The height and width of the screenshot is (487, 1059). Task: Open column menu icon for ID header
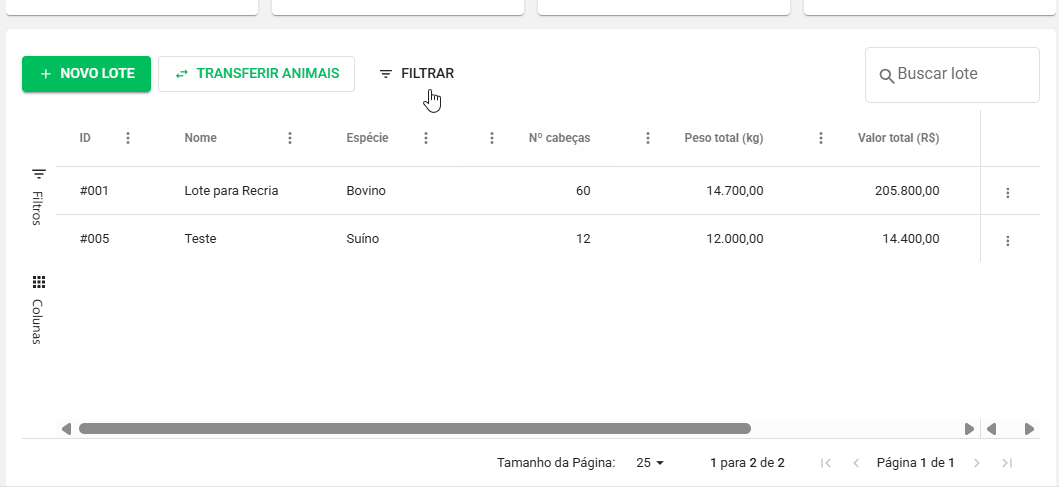(x=128, y=138)
